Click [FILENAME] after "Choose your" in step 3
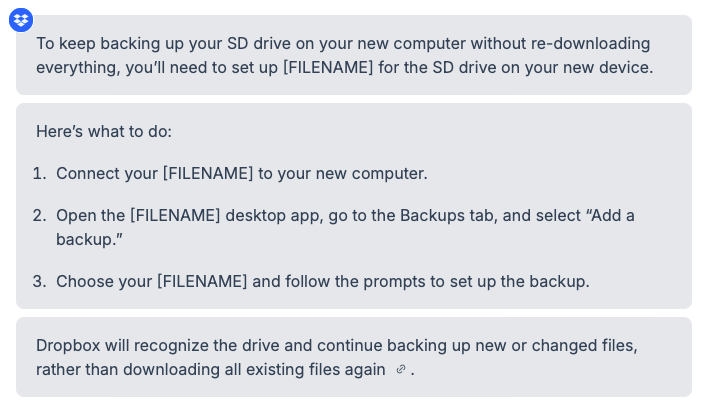 [202, 281]
